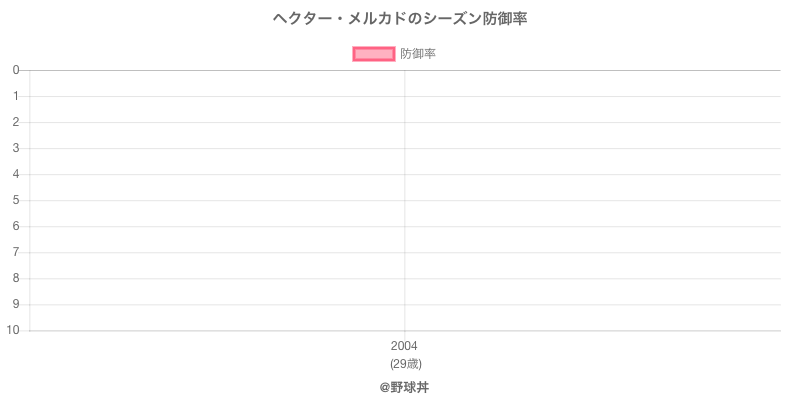
Task: Click y-axis tick label 10
Action: [13, 330]
